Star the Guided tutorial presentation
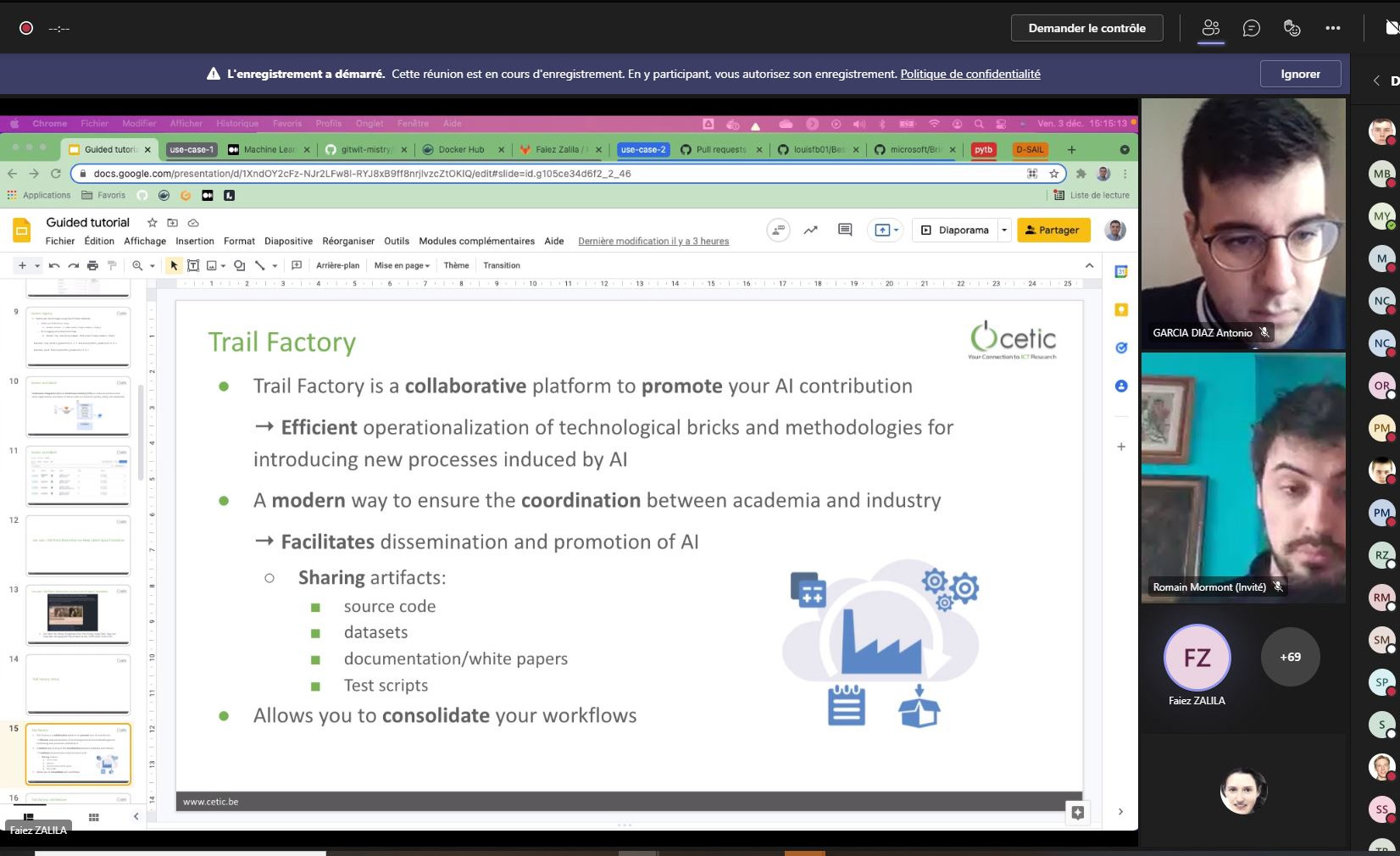1400x856 pixels. click(153, 223)
